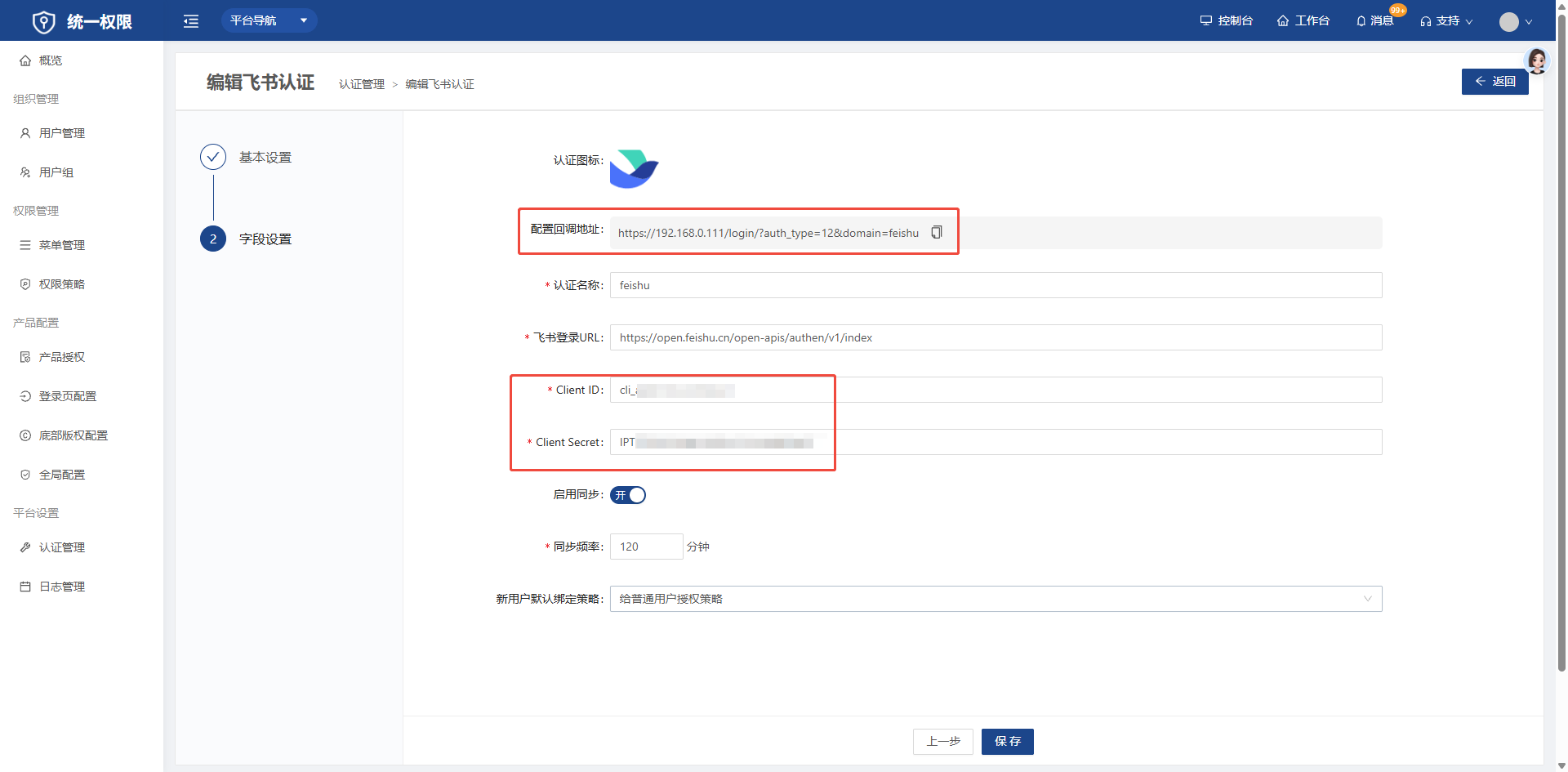The height and width of the screenshot is (772, 1568).
Task: Copy the callback URL with copy icon
Action: tap(937, 233)
